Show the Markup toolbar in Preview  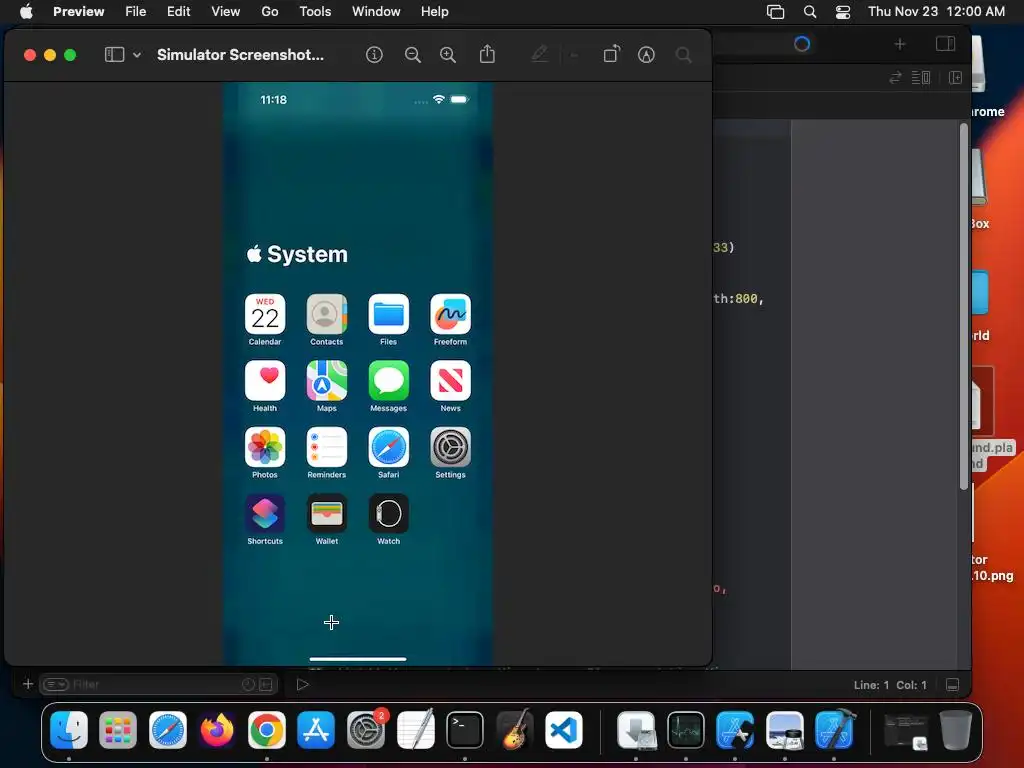coord(646,55)
